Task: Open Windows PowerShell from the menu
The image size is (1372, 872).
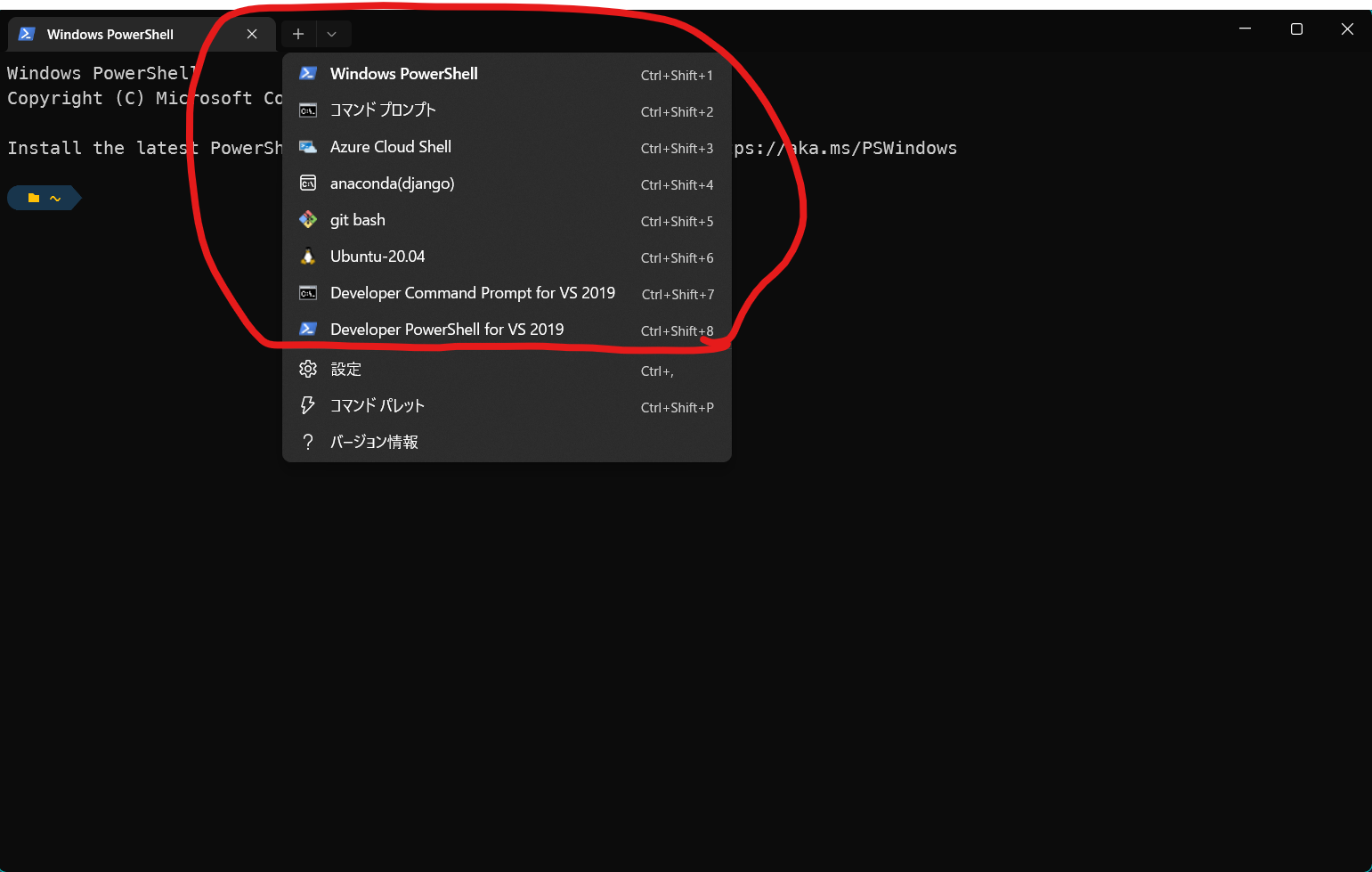Action: pos(507,74)
